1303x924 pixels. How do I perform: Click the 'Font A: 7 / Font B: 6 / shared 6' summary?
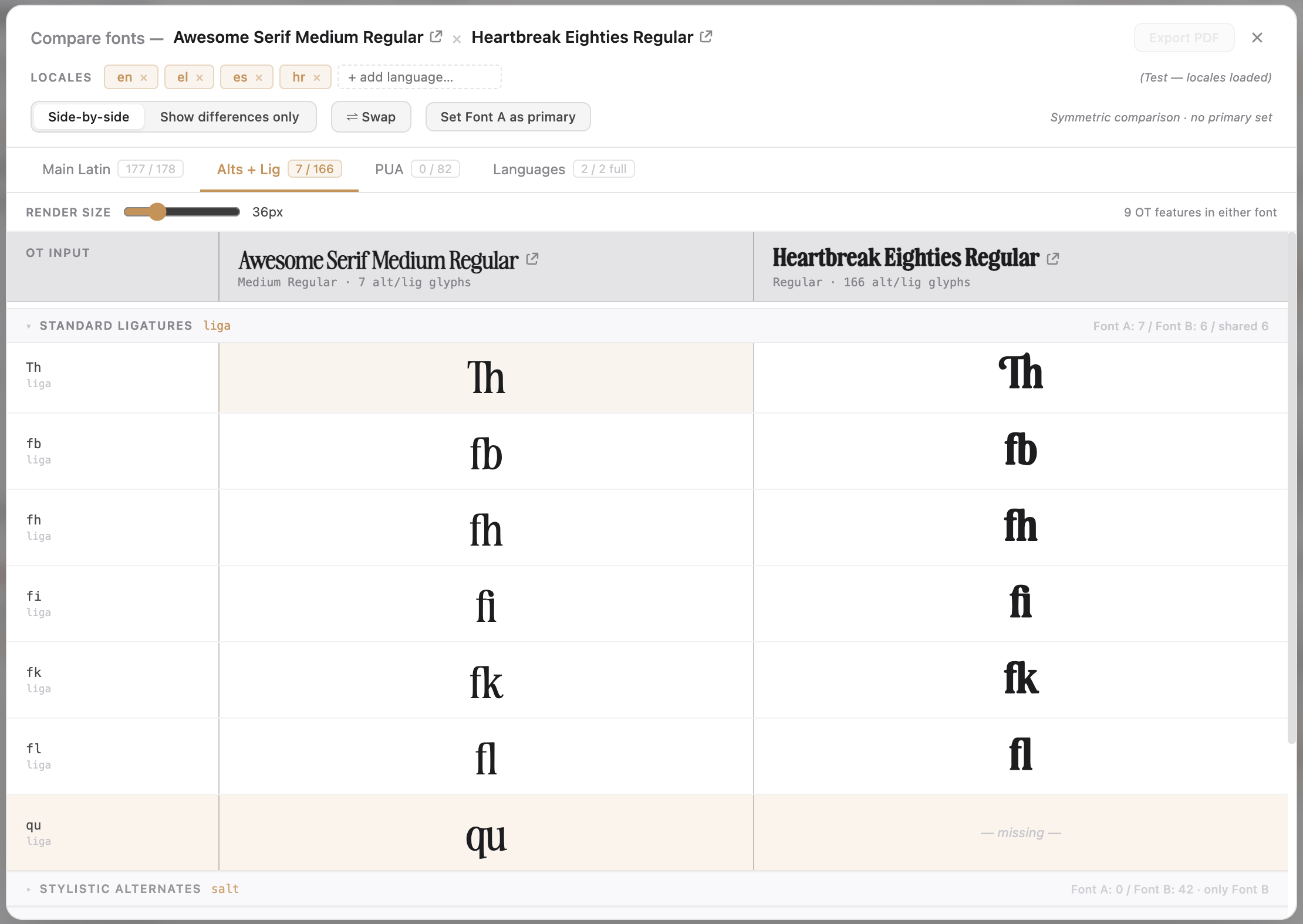[x=1180, y=326]
